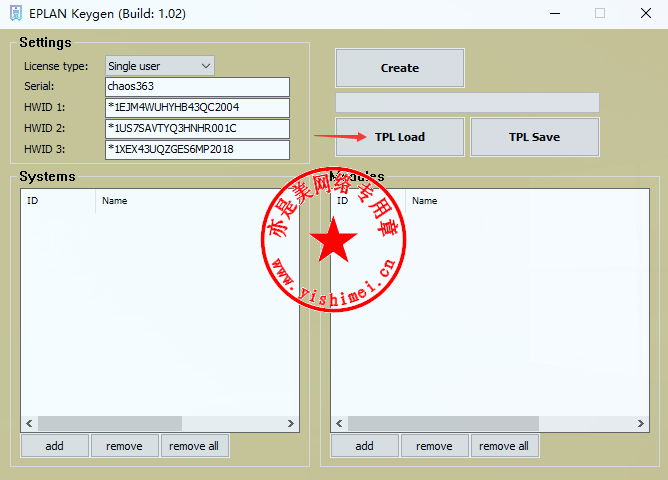This screenshot has width=668, height=480.
Task: Click the HWID 2 input field
Action: click(197, 129)
